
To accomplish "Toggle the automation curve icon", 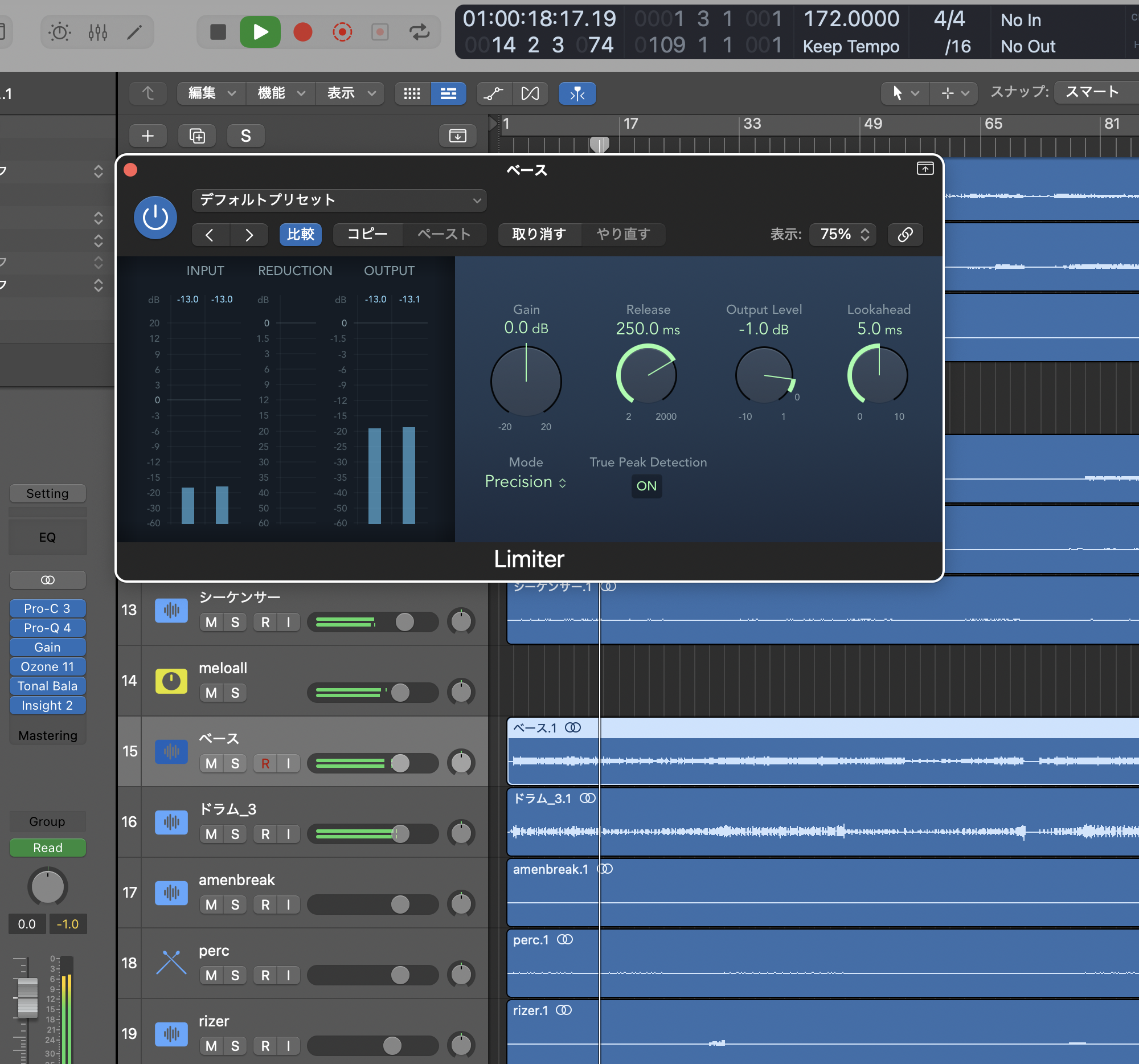I will pyautogui.click(x=493, y=93).
